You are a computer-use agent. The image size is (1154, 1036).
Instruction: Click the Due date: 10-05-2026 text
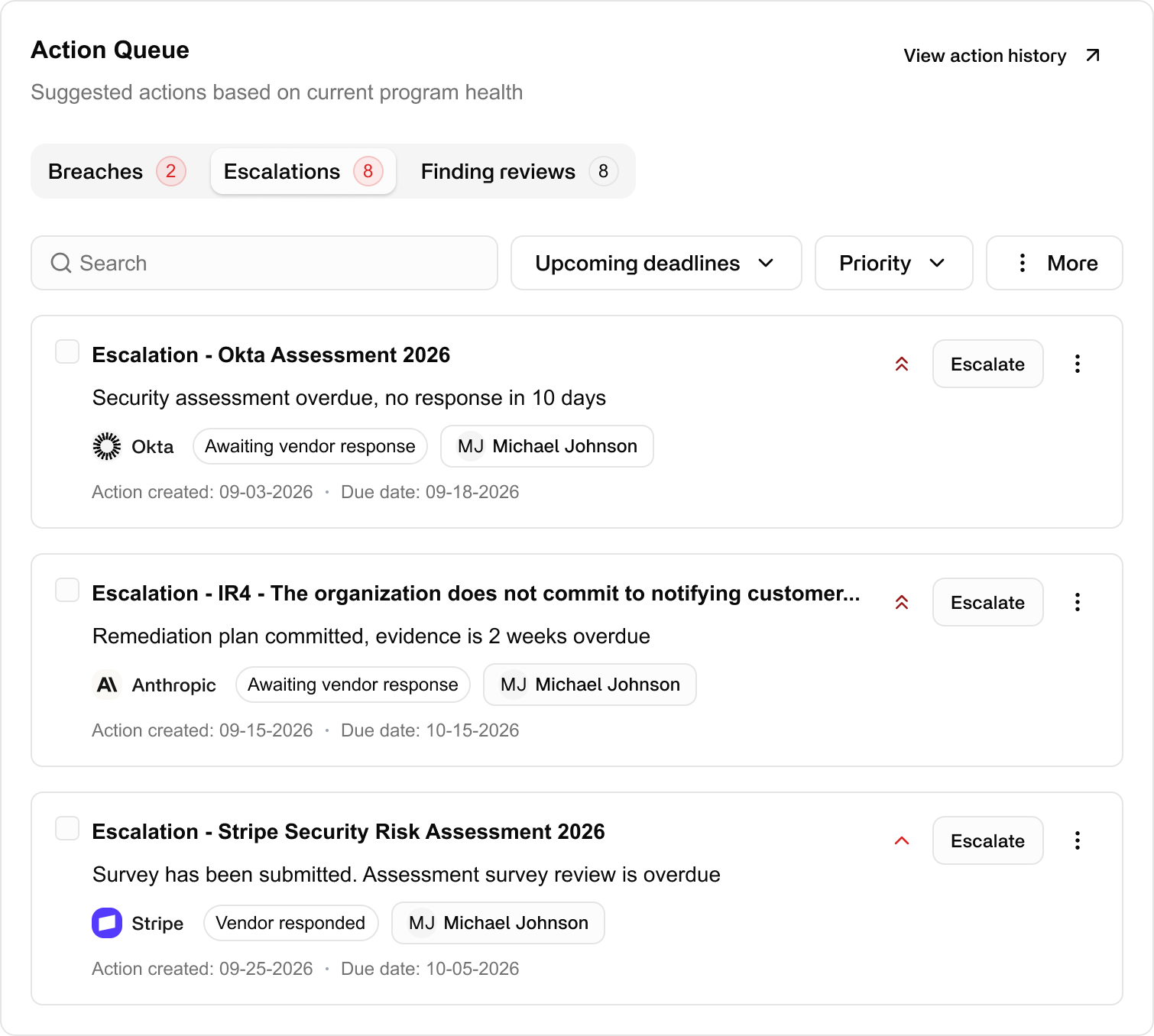tap(430, 969)
